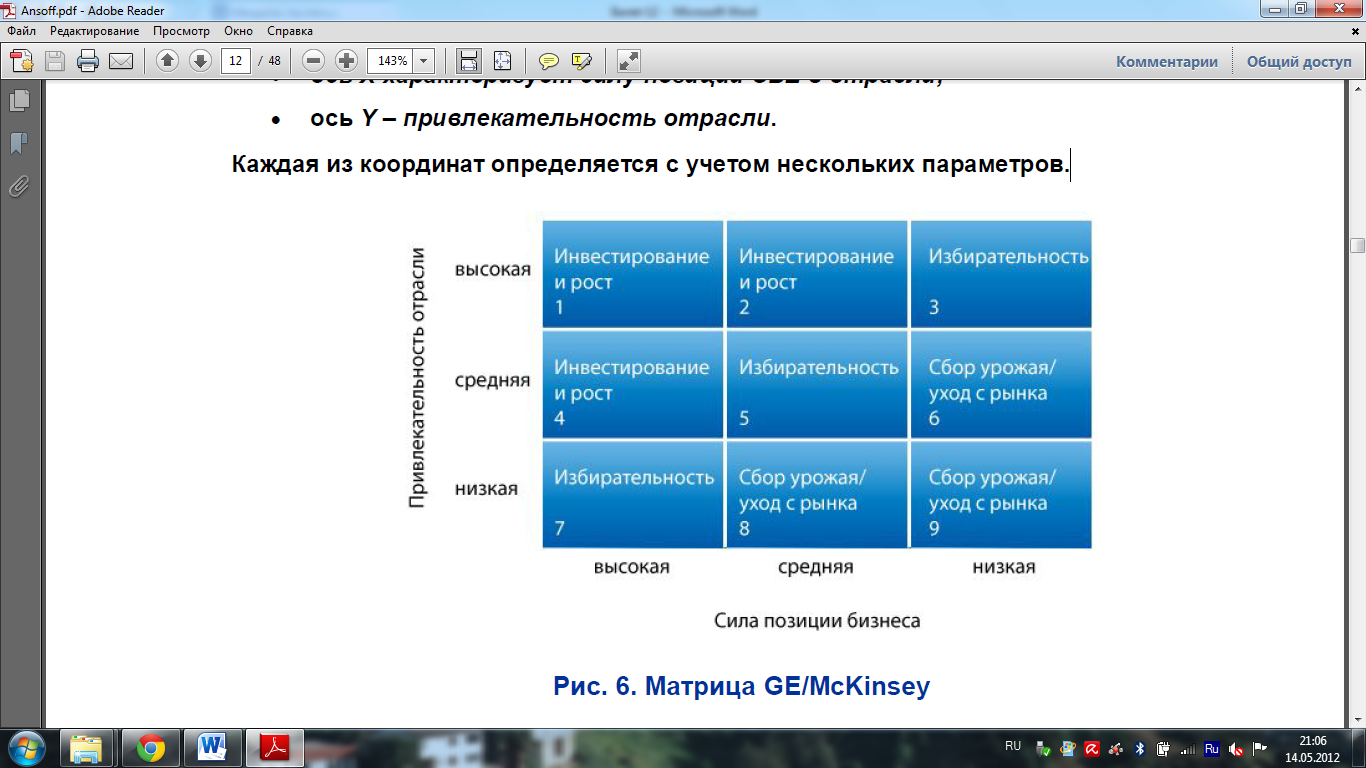Viewport: 1366px width, 768px height.
Task: Open the zoom level dropdown arrow
Action: click(x=424, y=61)
